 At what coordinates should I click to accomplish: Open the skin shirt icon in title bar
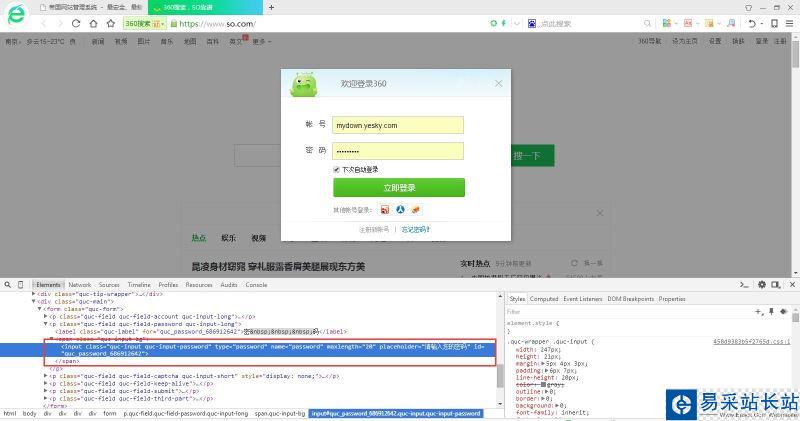[x=748, y=8]
